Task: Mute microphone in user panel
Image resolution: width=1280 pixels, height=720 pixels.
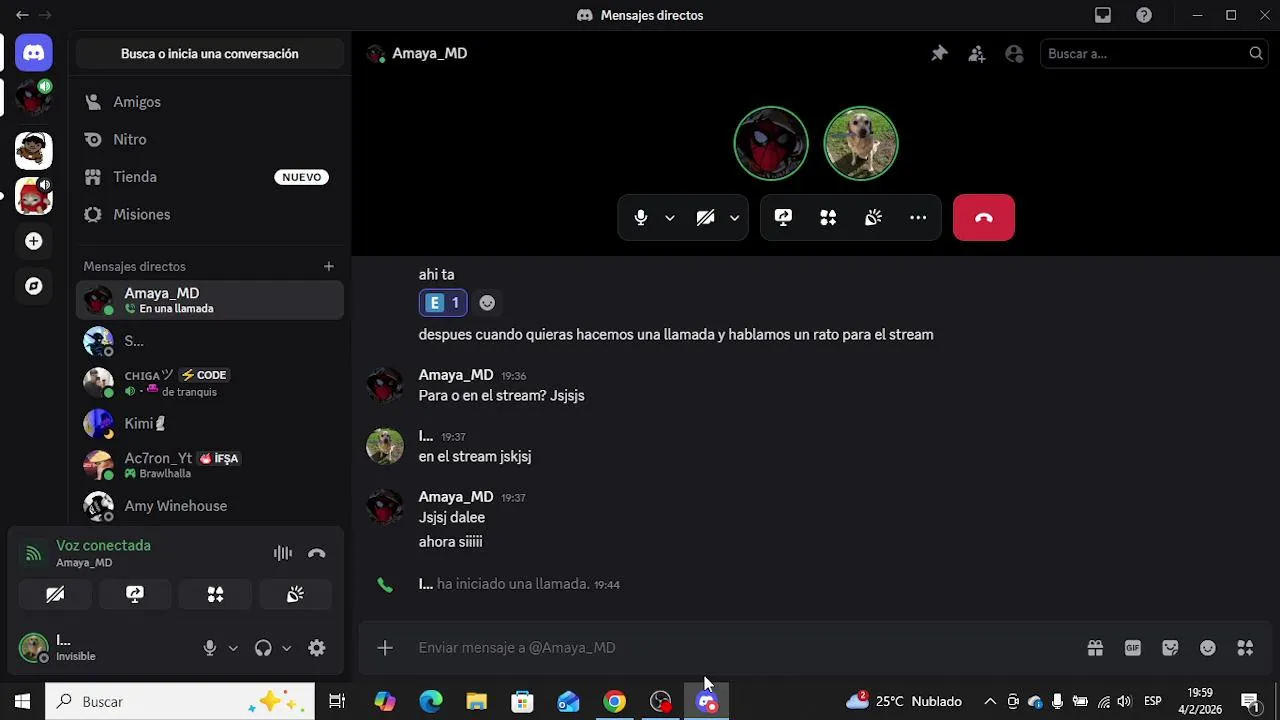Action: click(210, 648)
